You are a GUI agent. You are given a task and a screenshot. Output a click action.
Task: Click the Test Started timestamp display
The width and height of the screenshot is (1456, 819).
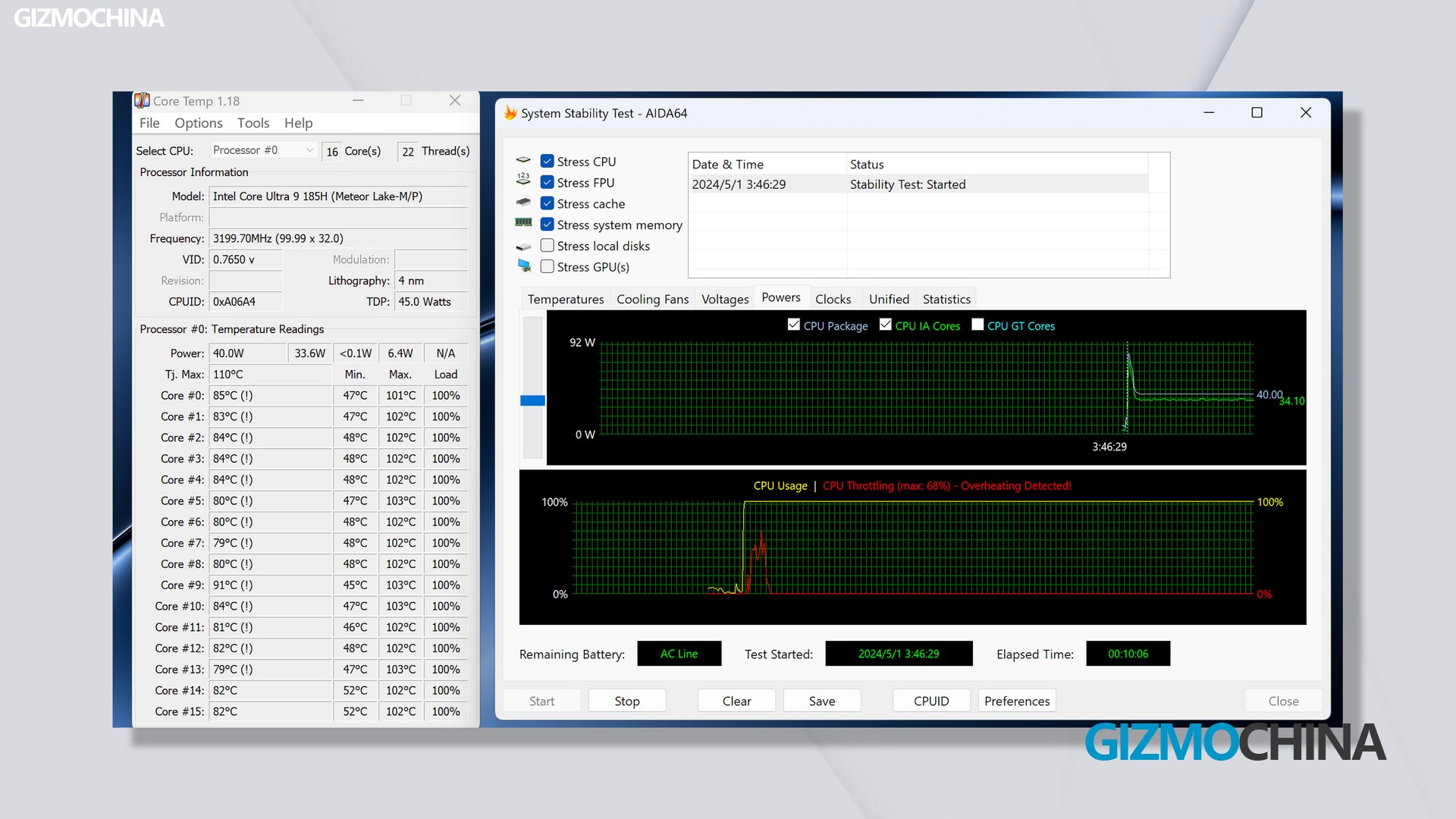point(899,654)
